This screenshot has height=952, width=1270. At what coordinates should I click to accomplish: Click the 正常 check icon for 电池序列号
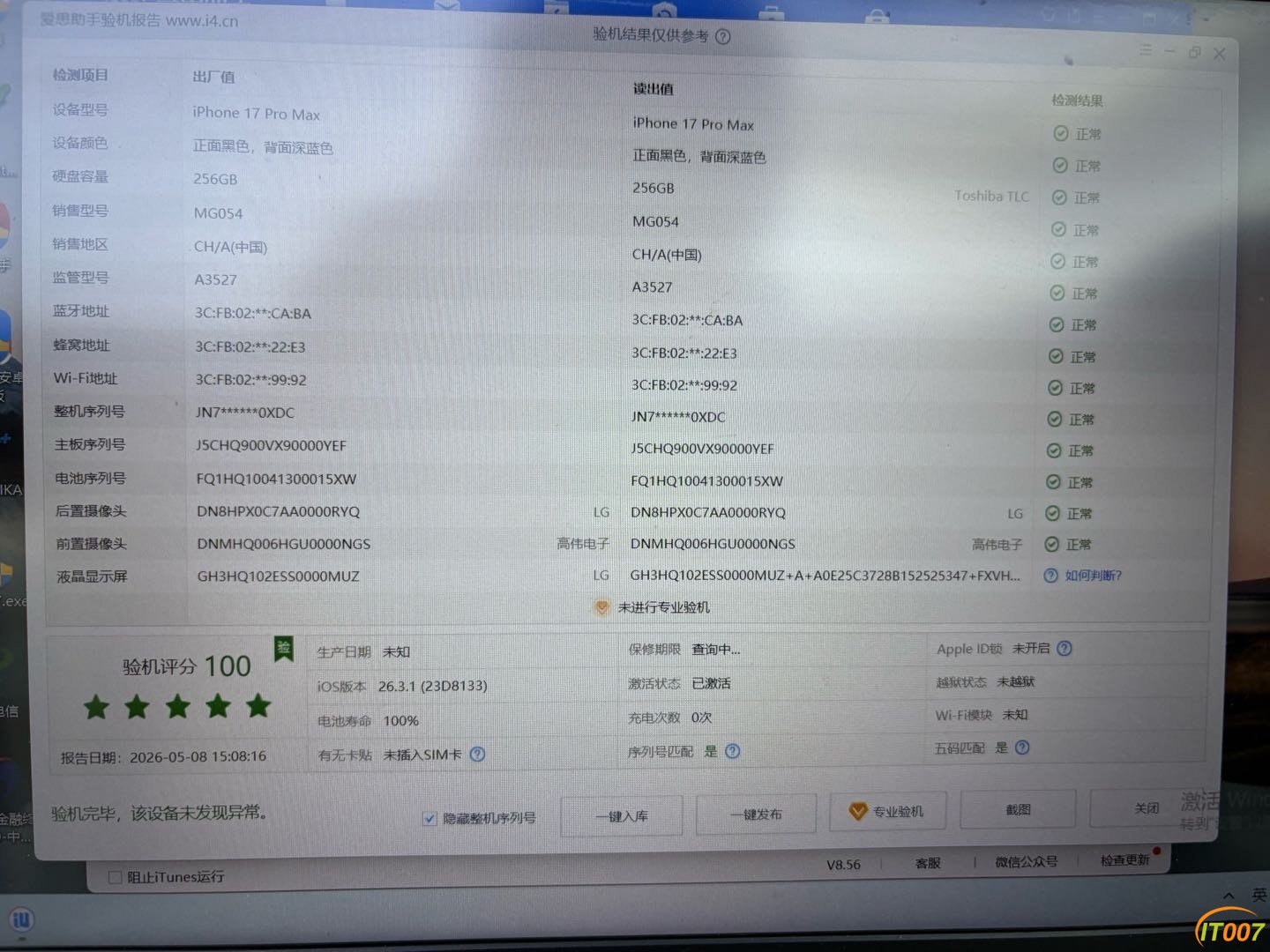coord(1052,482)
